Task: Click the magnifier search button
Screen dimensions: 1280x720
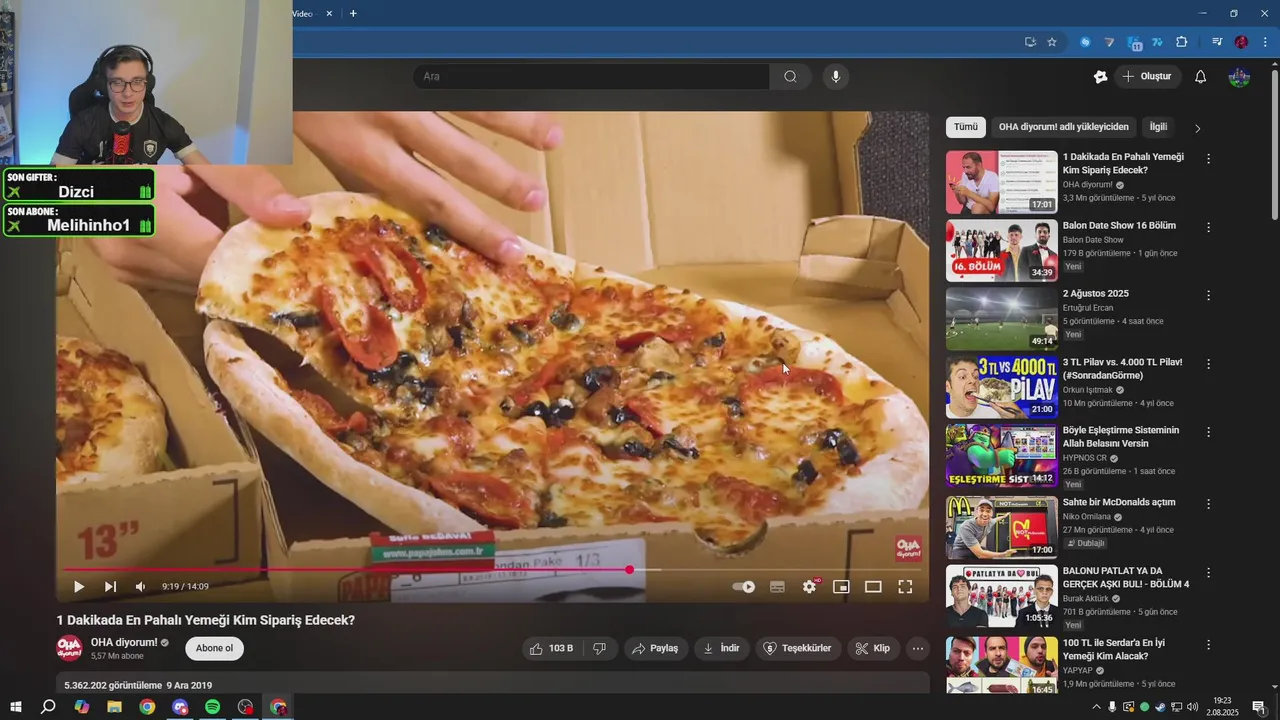Action: tap(790, 76)
